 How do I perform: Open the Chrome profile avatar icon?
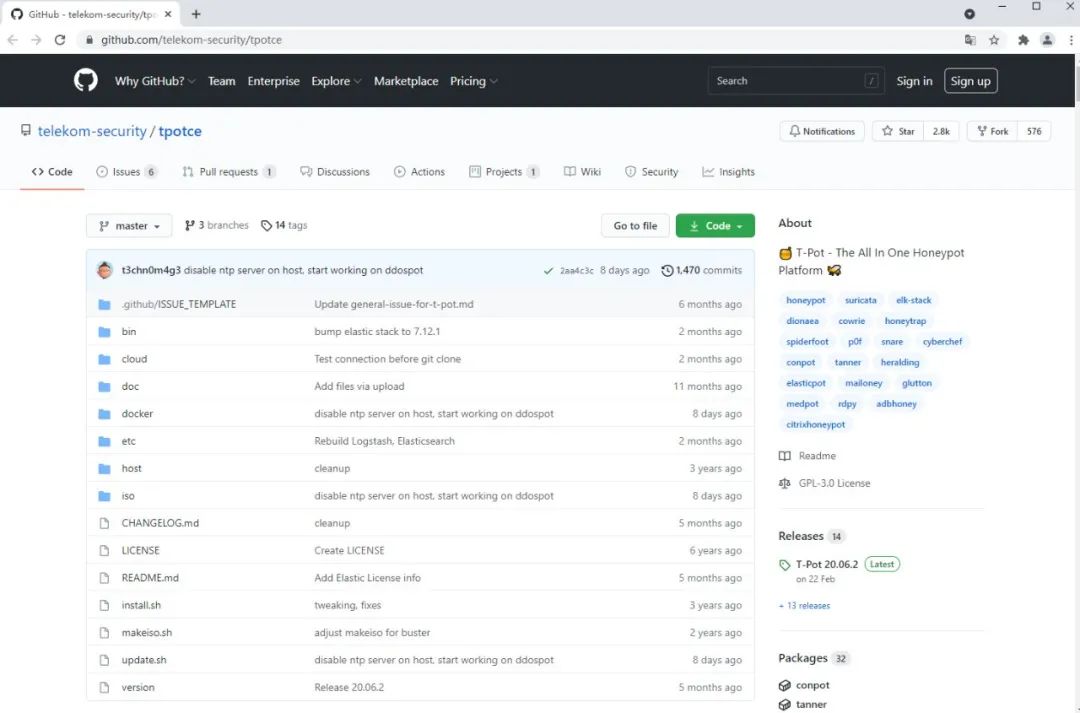1047,40
